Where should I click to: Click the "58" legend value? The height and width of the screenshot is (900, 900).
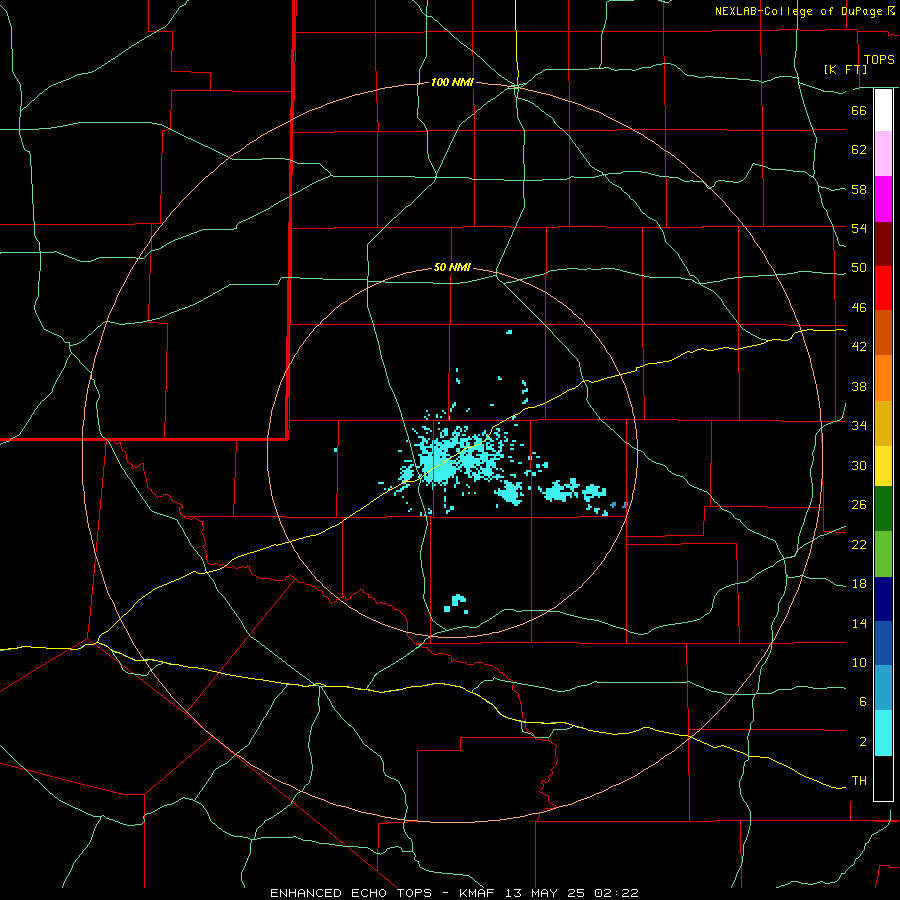(x=859, y=189)
